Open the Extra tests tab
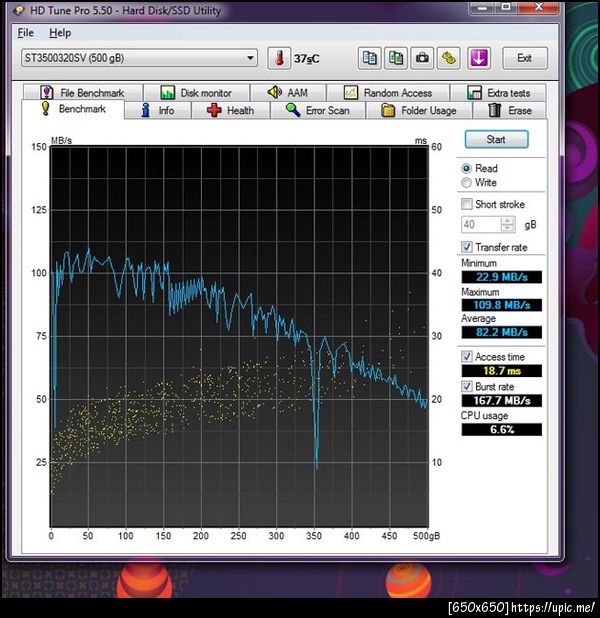 click(x=498, y=93)
